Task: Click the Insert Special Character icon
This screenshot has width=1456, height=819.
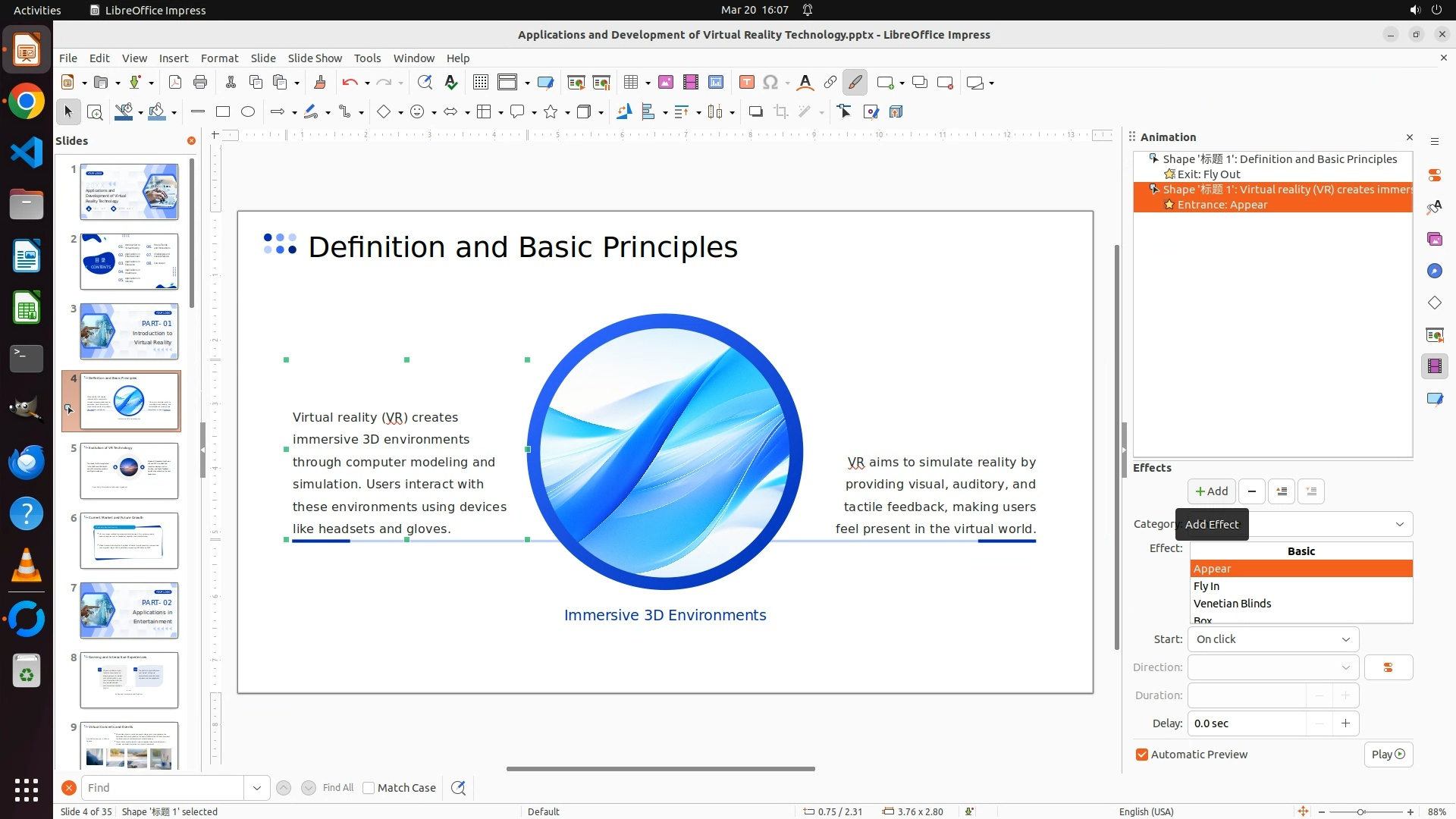Action: pyautogui.click(x=770, y=83)
